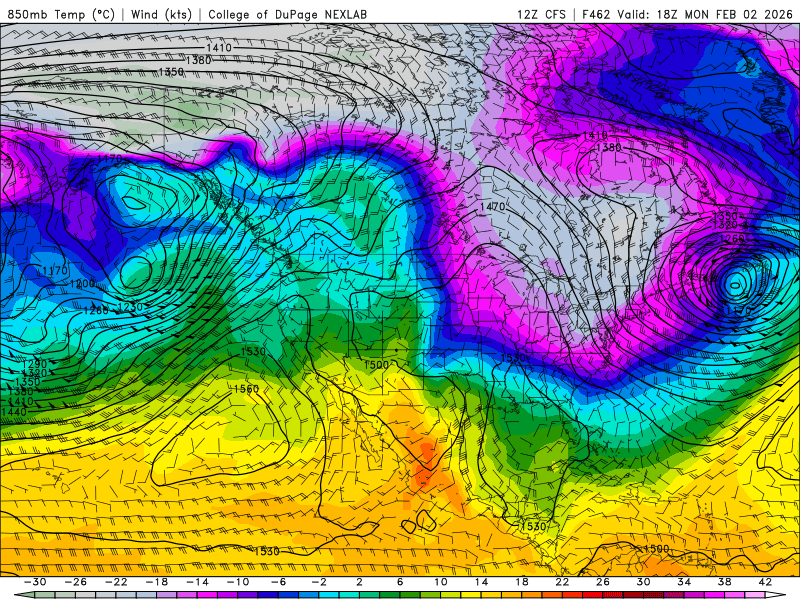Click the -18 color scale label

[157, 582]
